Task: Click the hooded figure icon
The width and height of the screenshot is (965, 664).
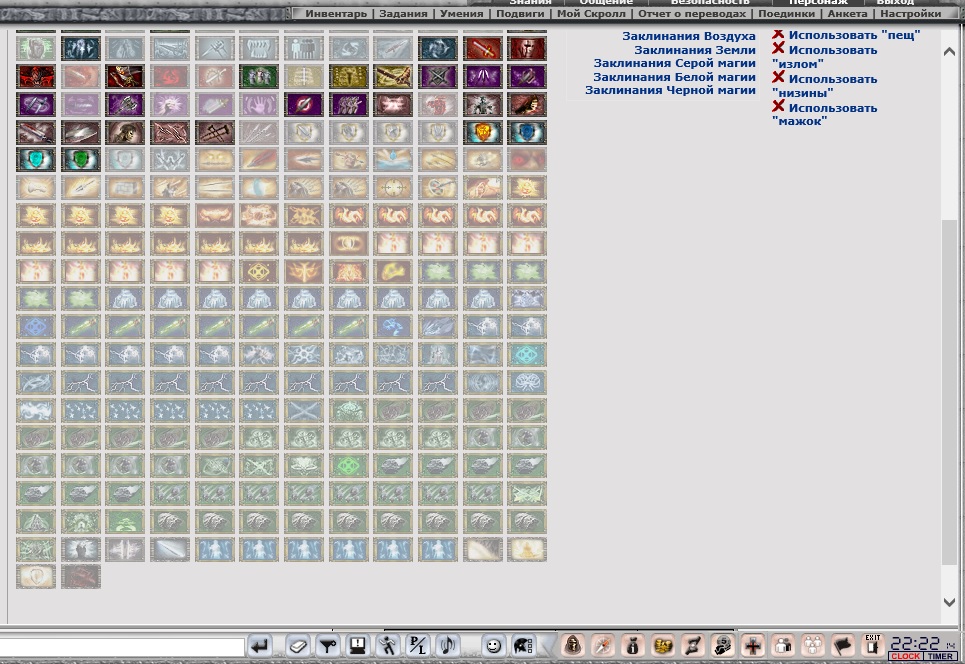Action: tap(573, 646)
